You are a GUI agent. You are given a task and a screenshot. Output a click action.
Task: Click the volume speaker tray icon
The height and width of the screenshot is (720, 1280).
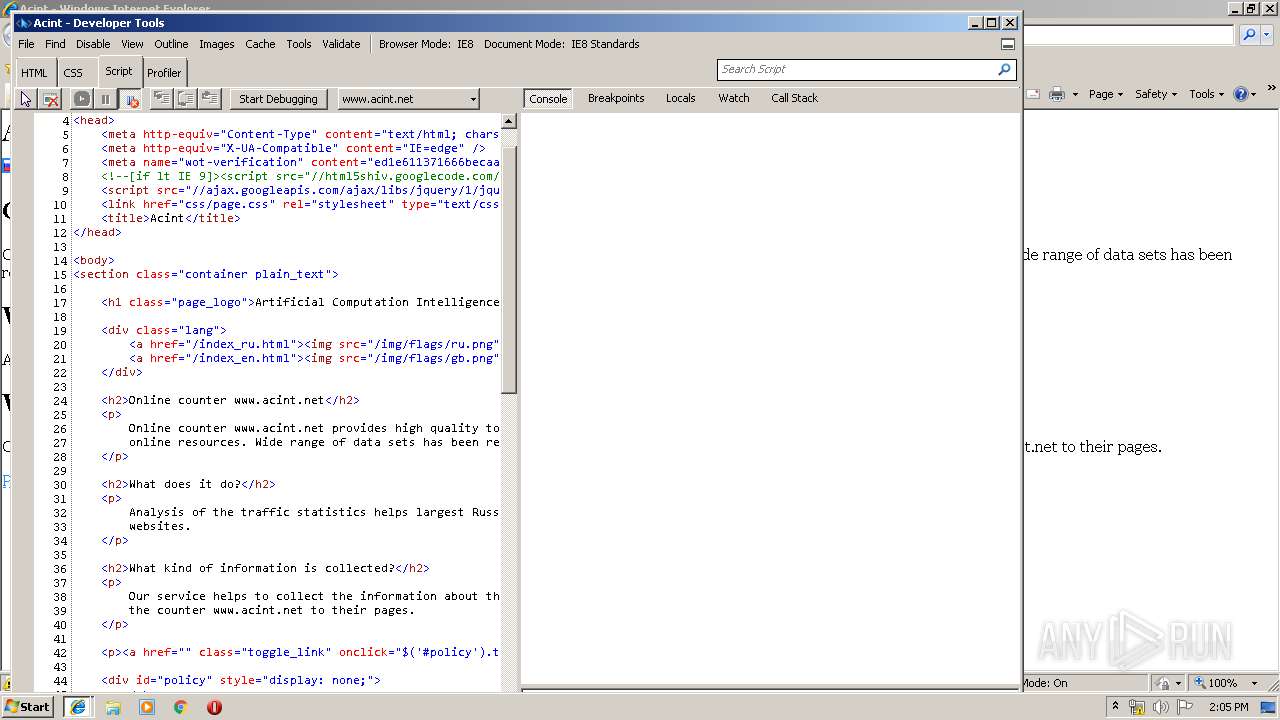point(1160,707)
